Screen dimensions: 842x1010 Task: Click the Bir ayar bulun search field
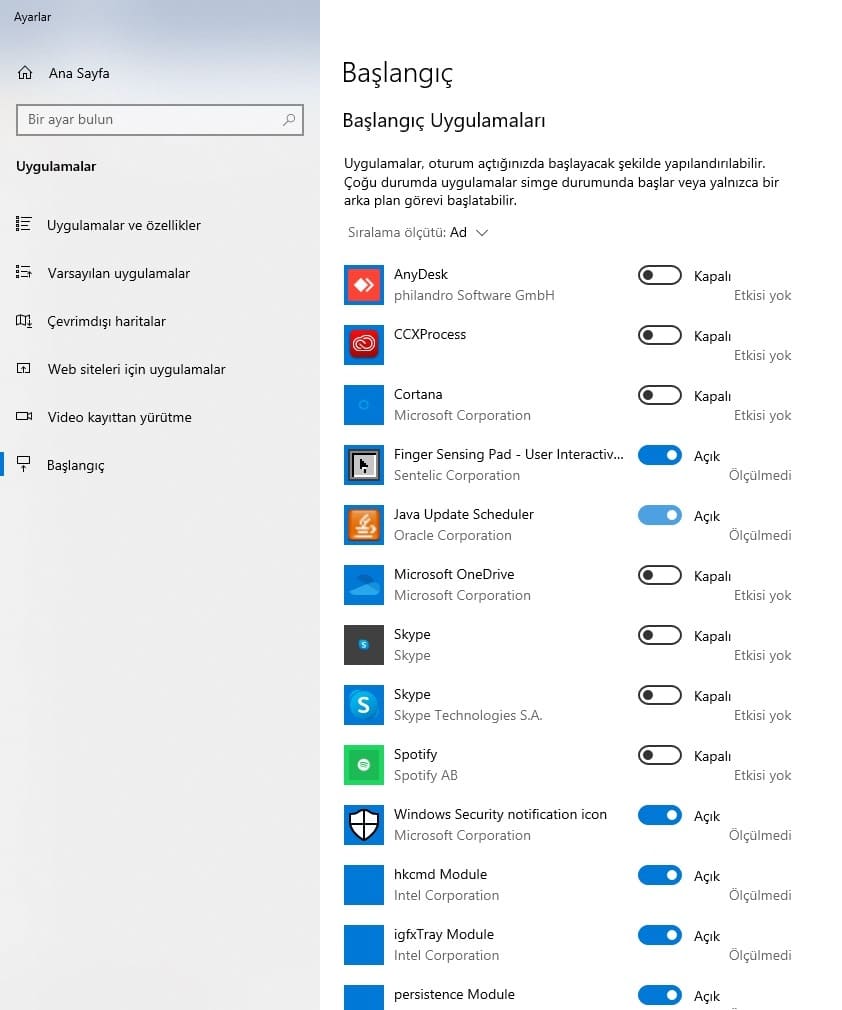[160, 120]
